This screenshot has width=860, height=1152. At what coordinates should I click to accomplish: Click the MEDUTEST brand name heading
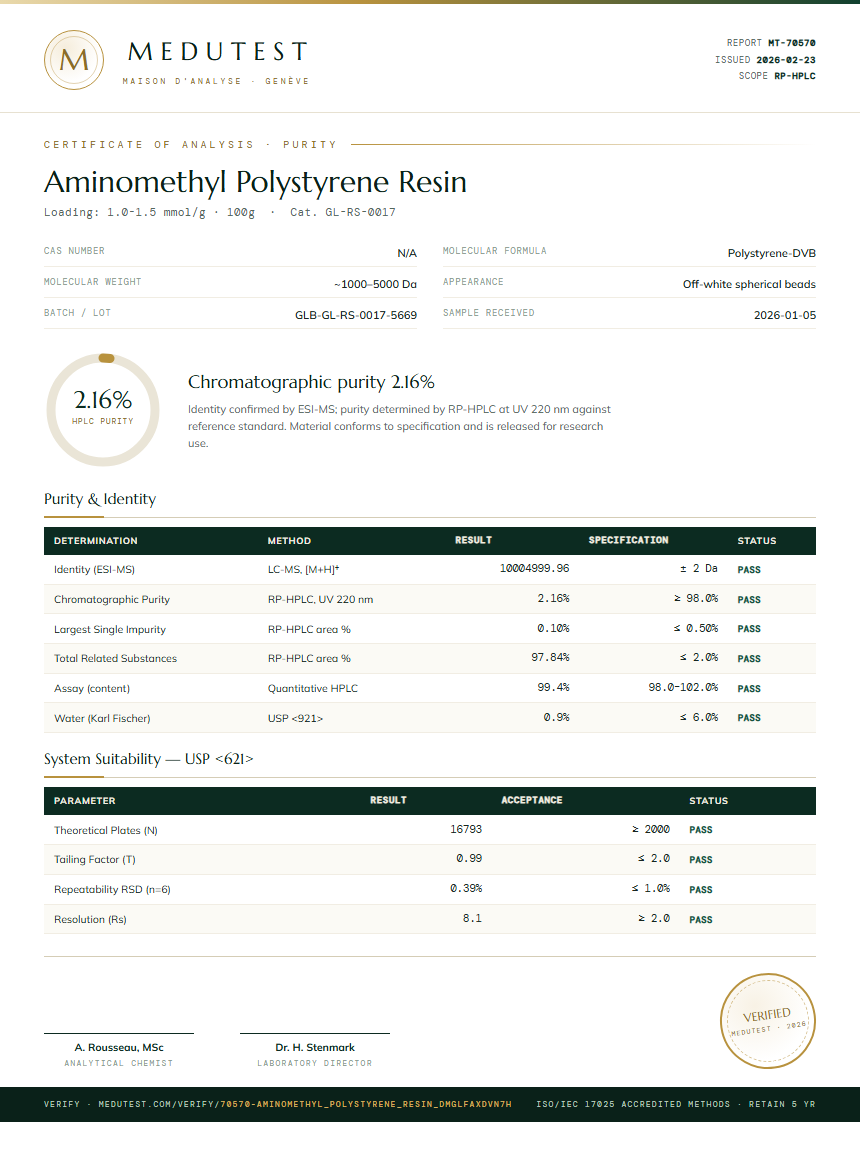[218, 51]
